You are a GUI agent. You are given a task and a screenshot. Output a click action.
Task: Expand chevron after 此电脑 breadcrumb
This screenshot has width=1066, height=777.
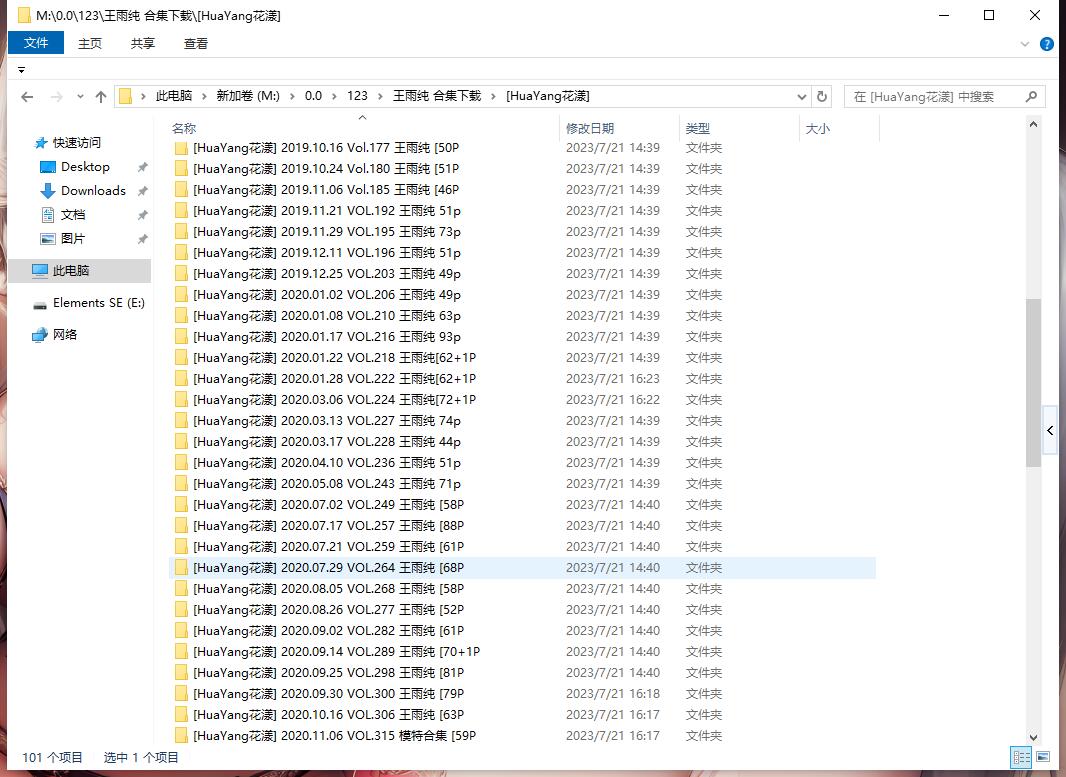click(x=205, y=97)
